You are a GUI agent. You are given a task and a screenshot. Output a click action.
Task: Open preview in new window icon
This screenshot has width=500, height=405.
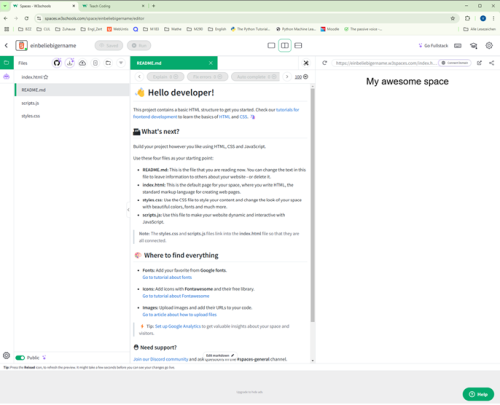(479, 63)
